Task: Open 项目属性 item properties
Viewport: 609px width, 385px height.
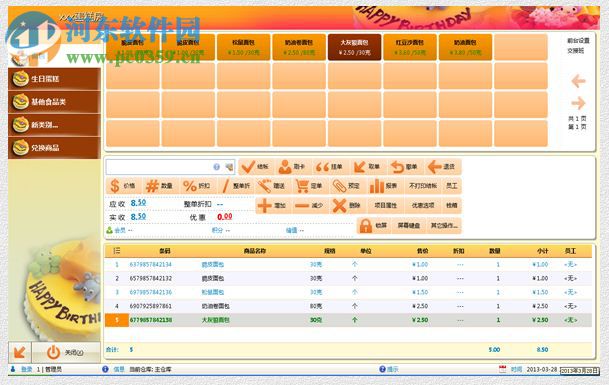Action: (385, 206)
